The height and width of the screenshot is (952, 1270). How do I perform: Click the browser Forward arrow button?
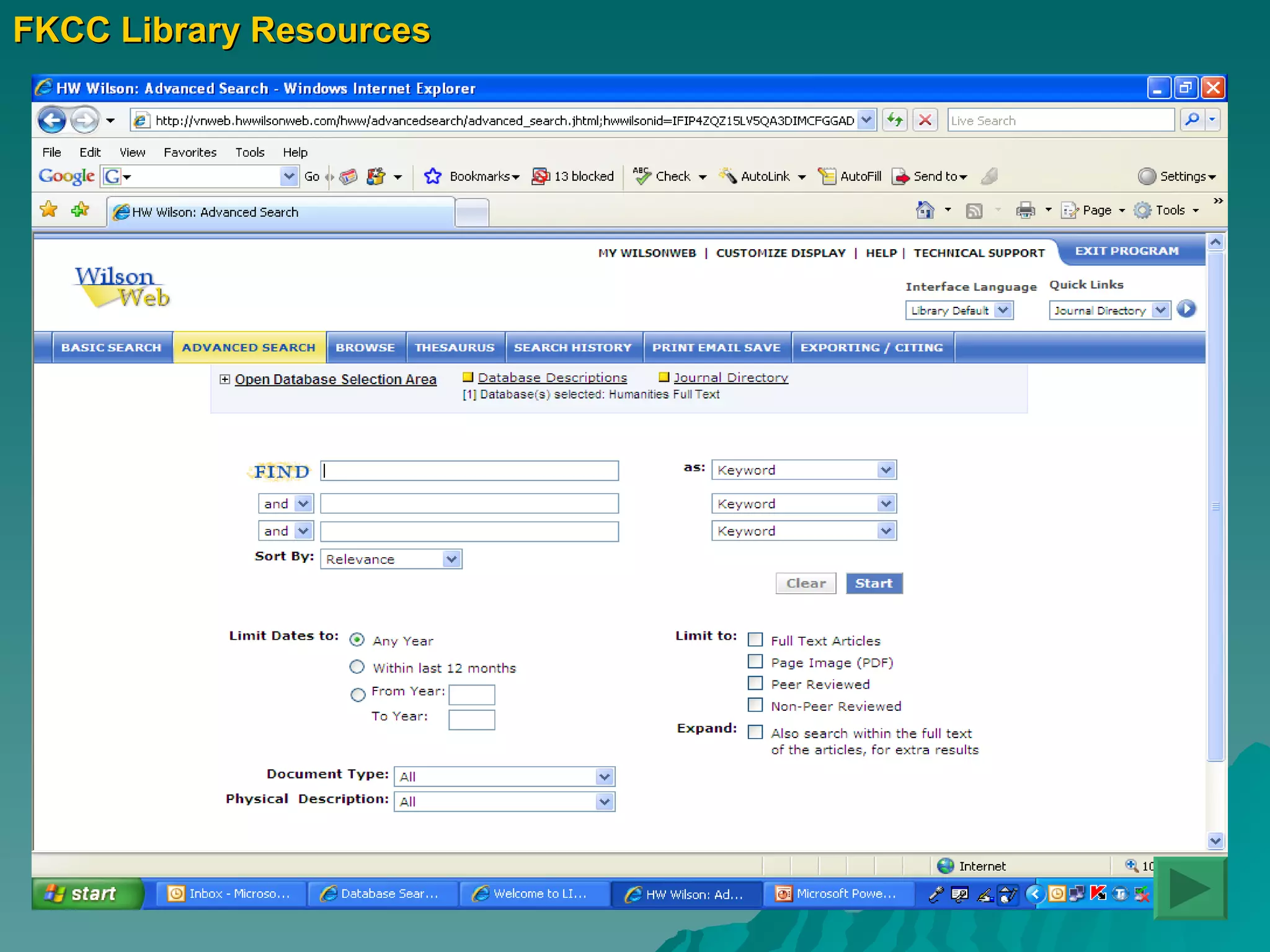[x=84, y=120]
